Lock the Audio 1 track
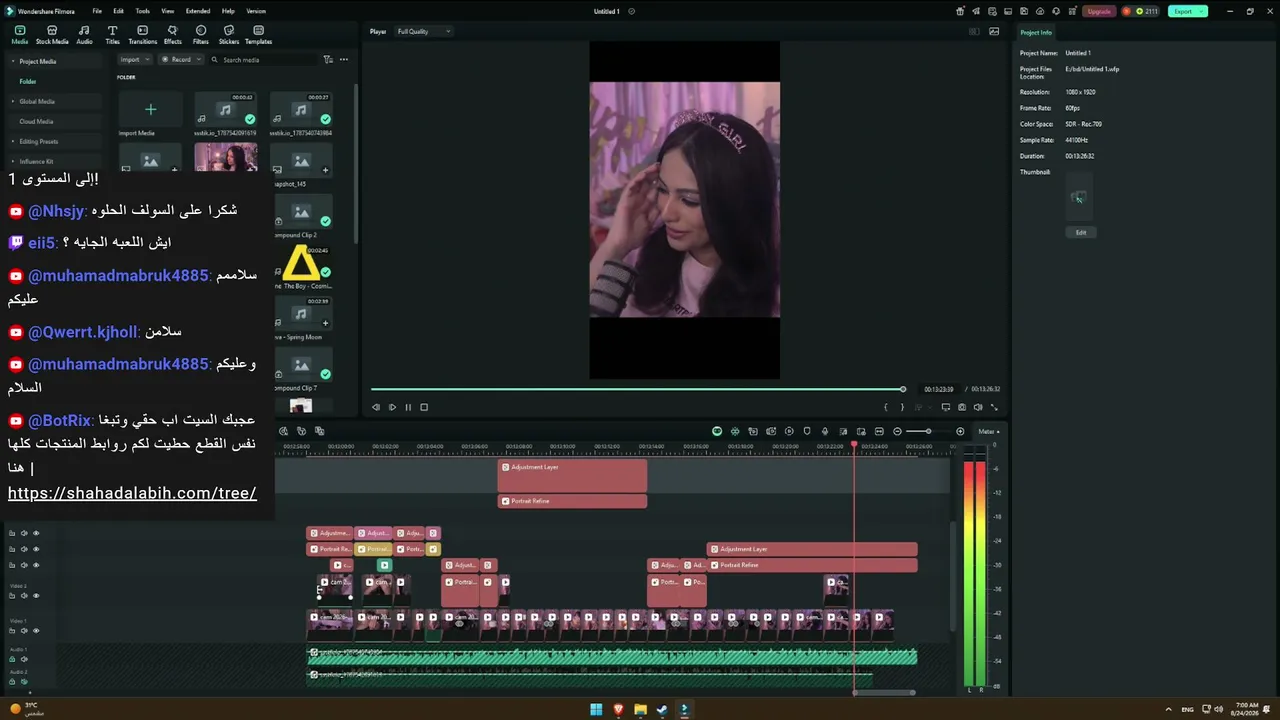The image size is (1280, 720). point(12,660)
